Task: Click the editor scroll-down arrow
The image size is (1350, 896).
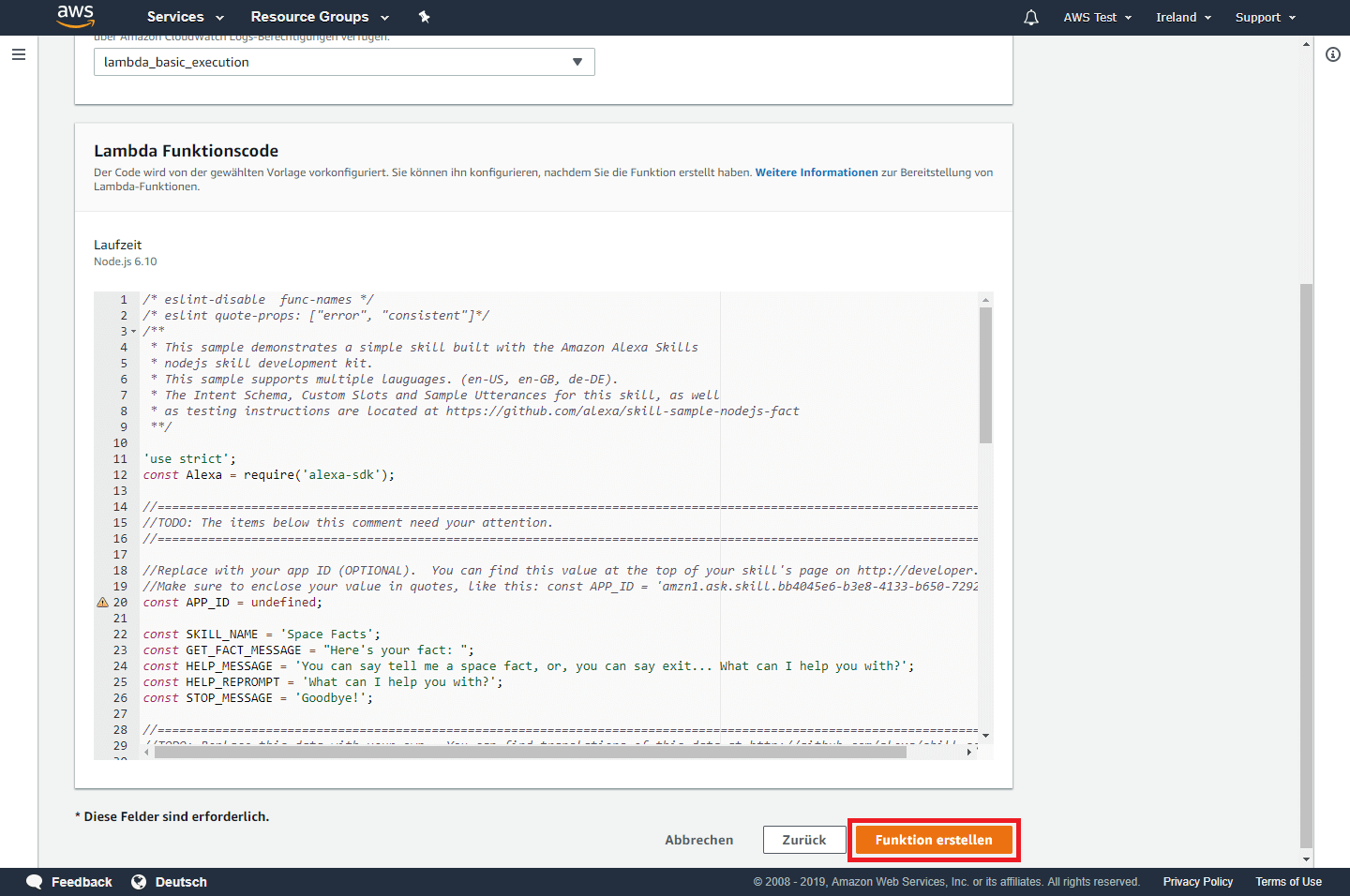Action: 985,736
